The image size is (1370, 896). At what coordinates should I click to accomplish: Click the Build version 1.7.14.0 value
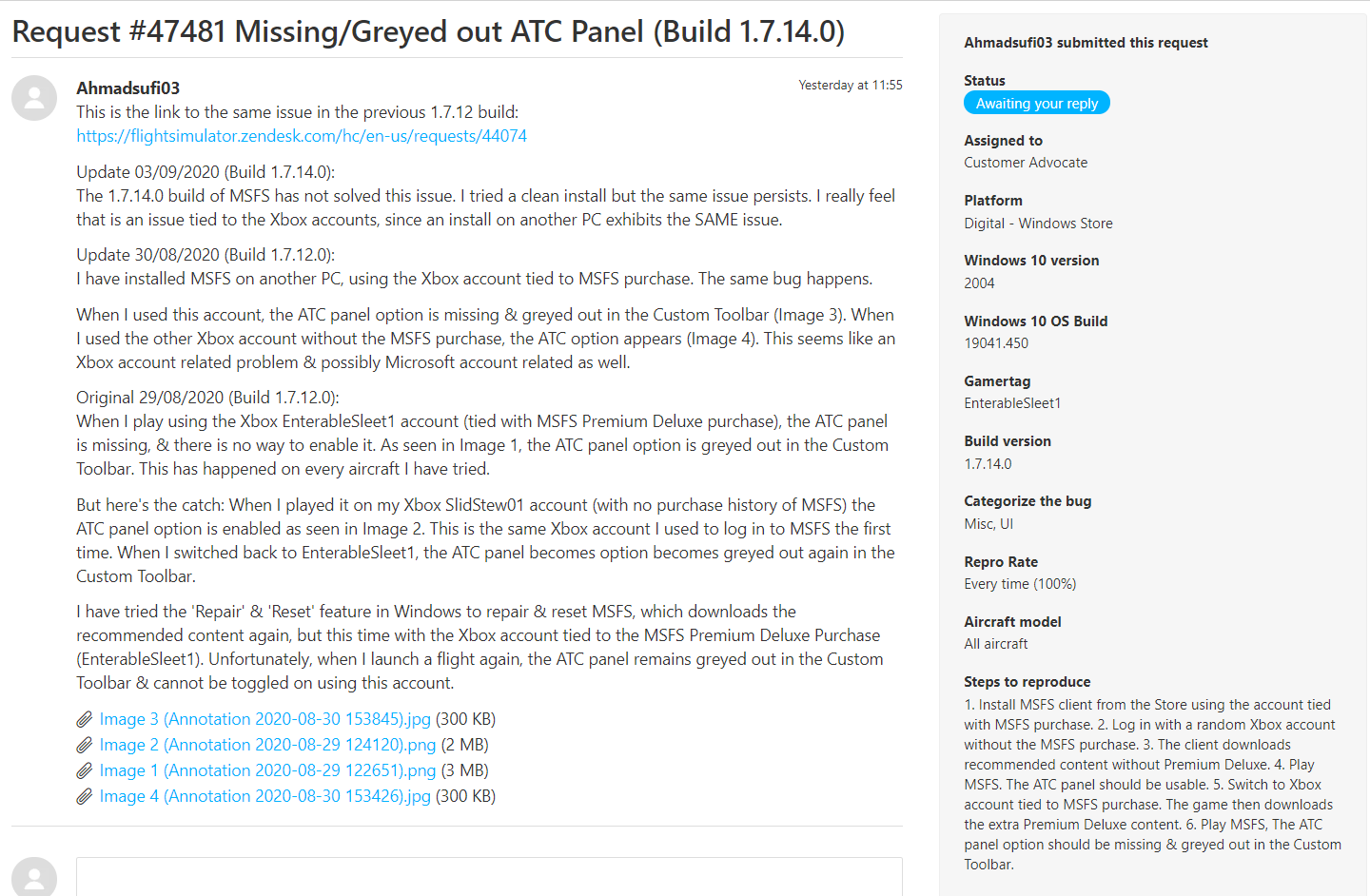coord(988,464)
